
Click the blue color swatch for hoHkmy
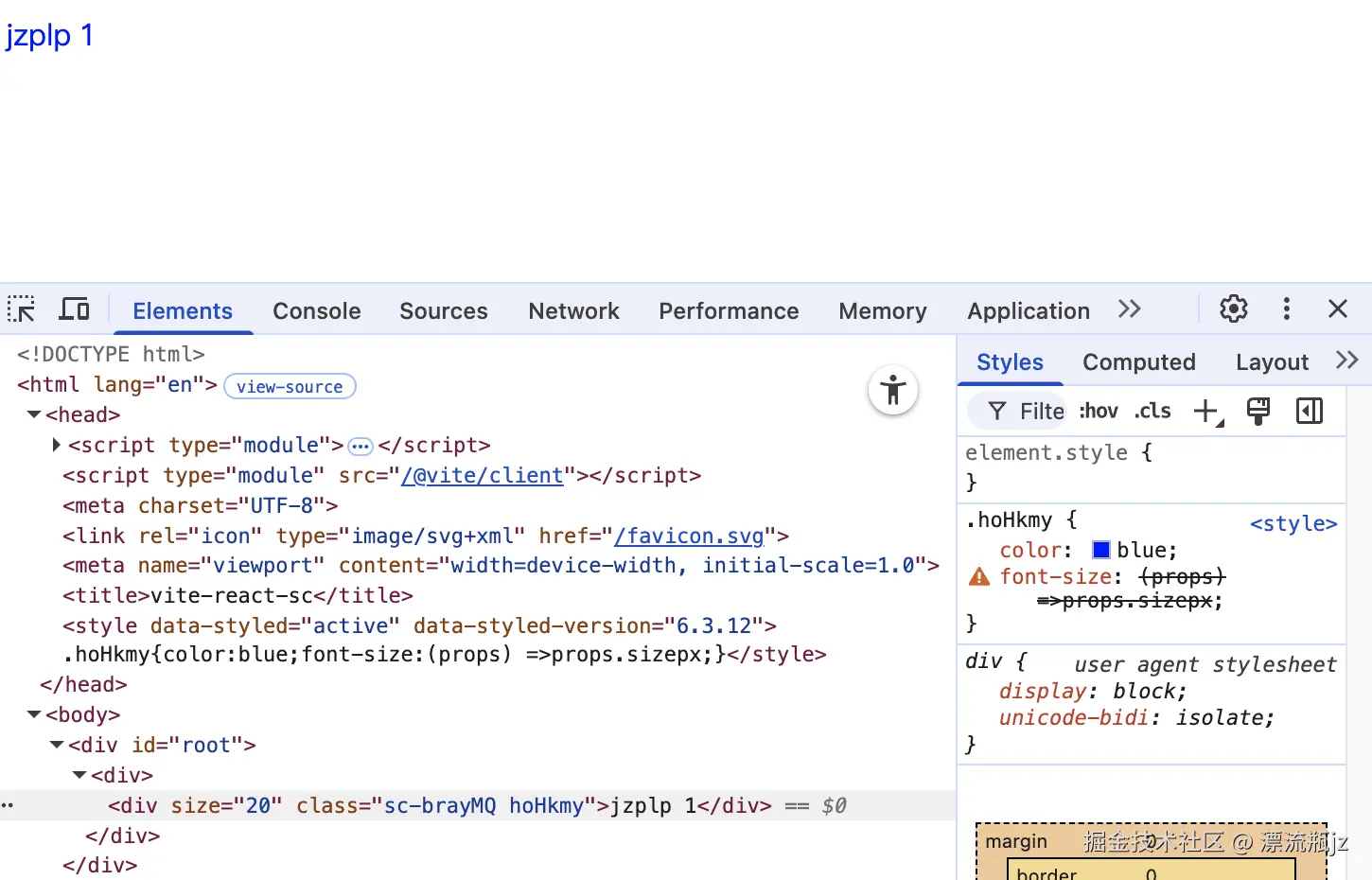click(1100, 549)
